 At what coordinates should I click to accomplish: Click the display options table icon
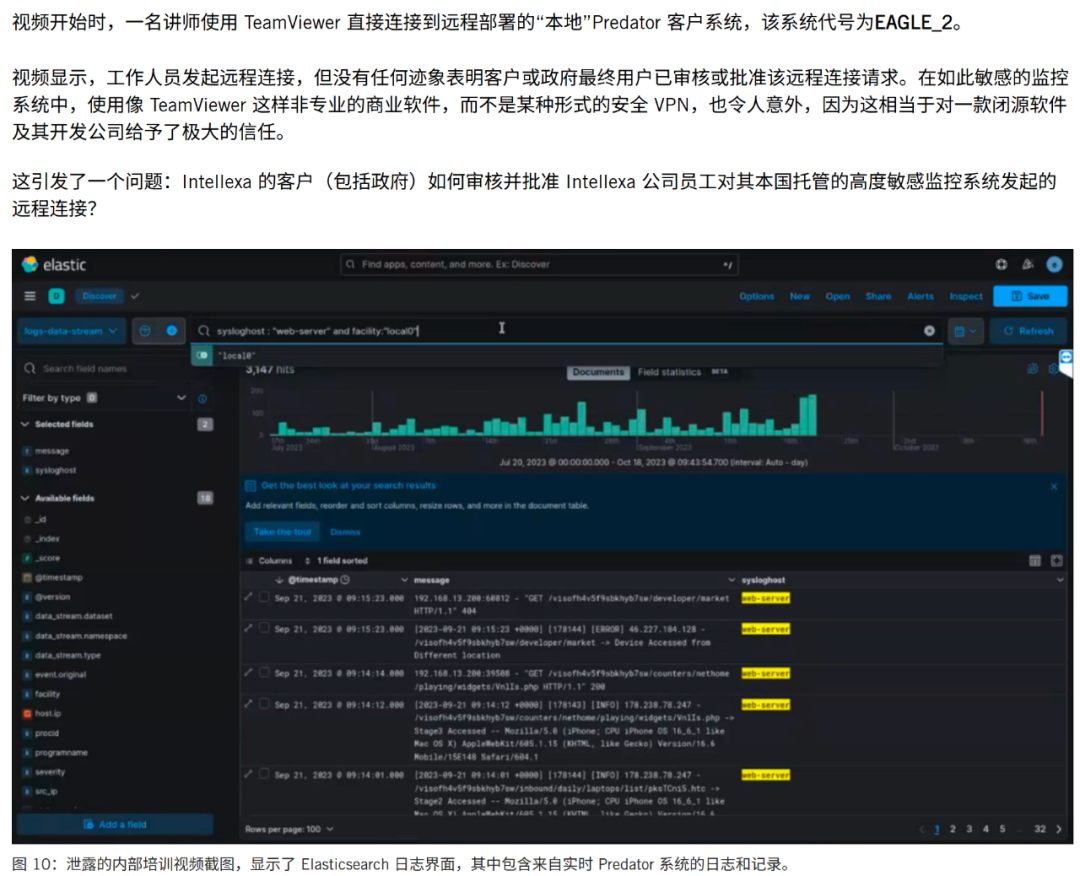(1035, 561)
